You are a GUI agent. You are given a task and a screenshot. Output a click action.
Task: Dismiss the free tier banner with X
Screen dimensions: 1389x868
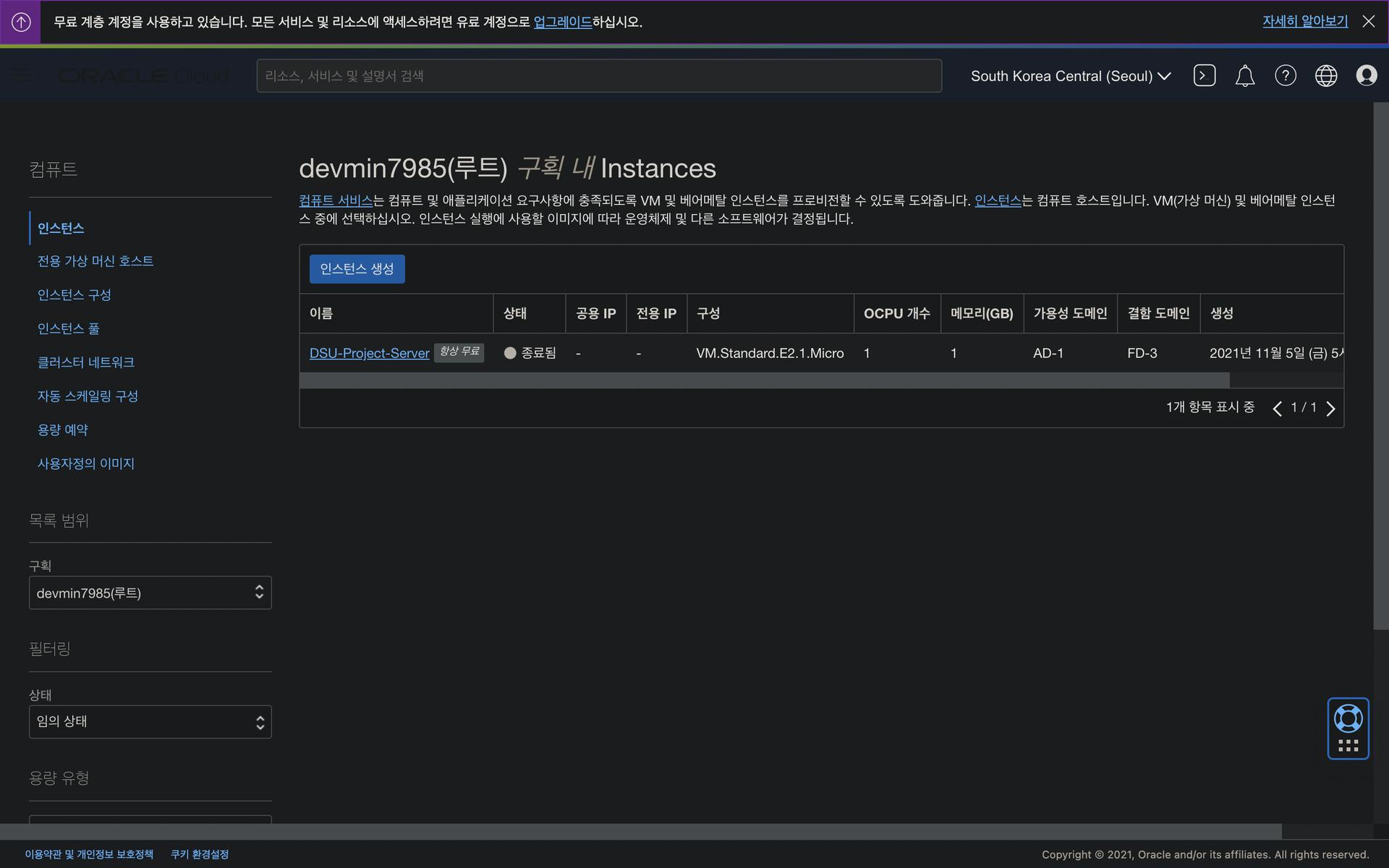coord(1368,22)
